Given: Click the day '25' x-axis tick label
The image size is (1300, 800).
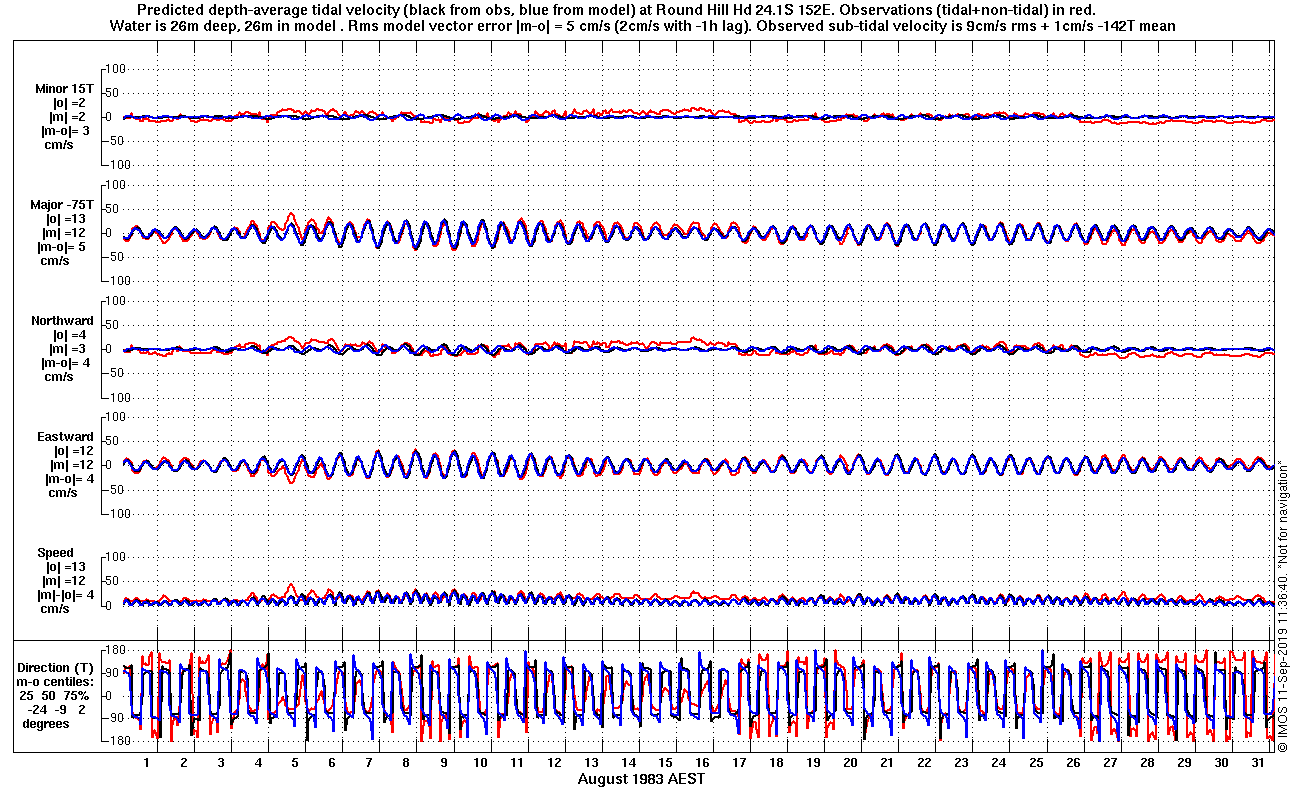Looking at the screenshot, I should pos(1036,763).
